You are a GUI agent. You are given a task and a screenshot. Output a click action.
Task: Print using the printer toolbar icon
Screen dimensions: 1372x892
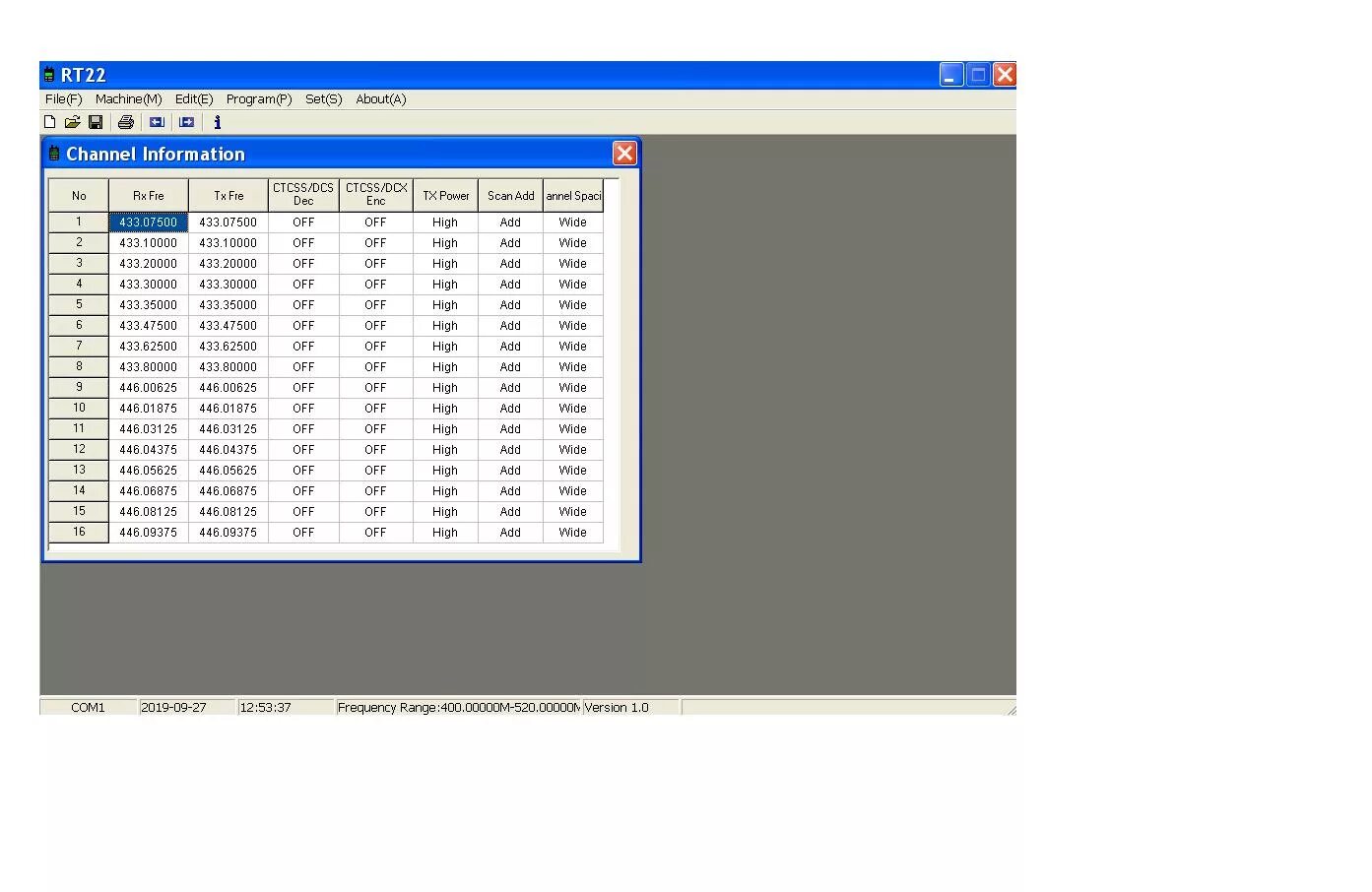(x=125, y=122)
